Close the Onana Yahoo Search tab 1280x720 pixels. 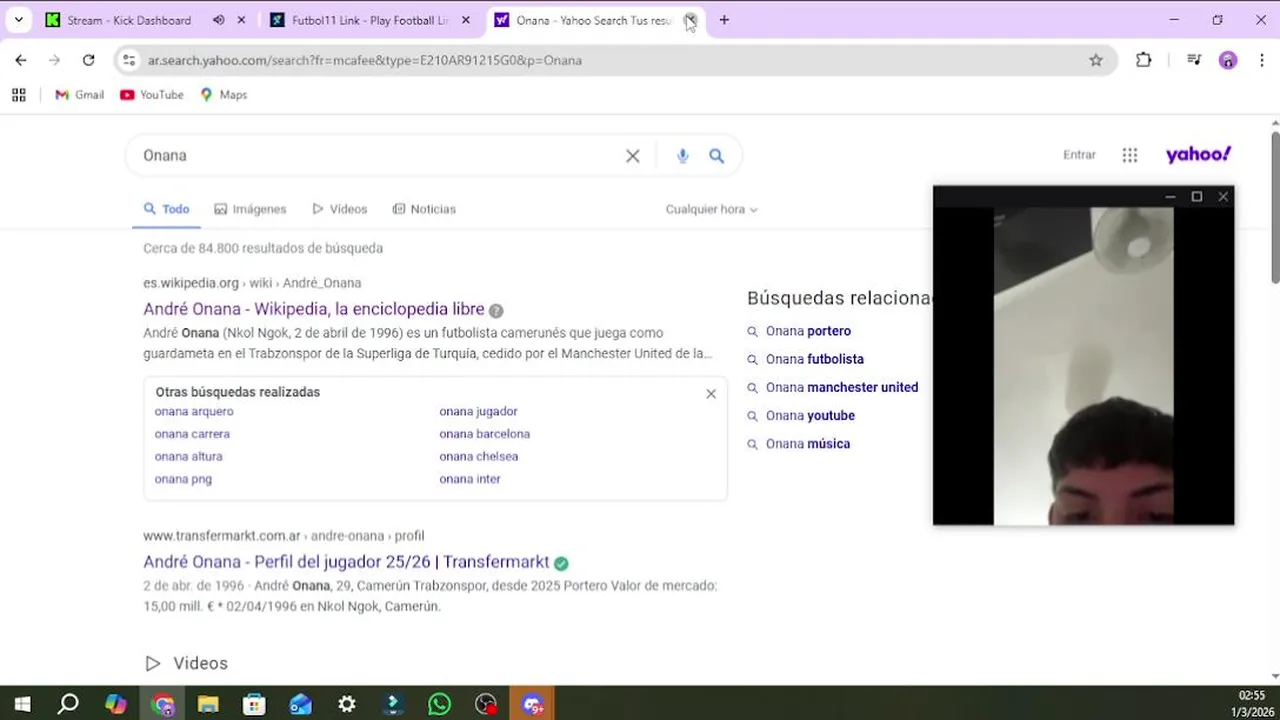(x=690, y=20)
